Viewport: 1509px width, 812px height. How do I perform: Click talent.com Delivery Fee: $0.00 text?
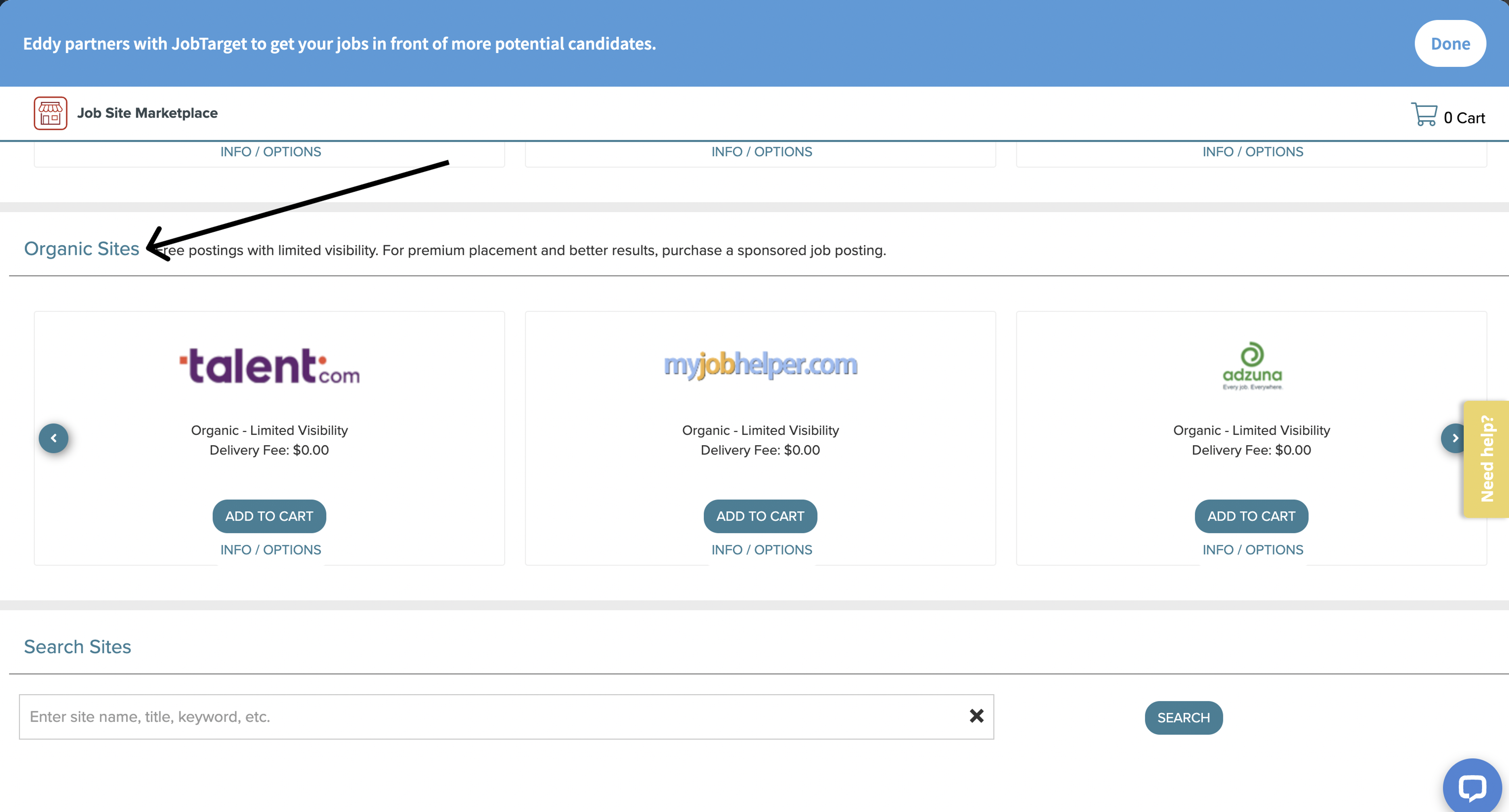click(270, 450)
